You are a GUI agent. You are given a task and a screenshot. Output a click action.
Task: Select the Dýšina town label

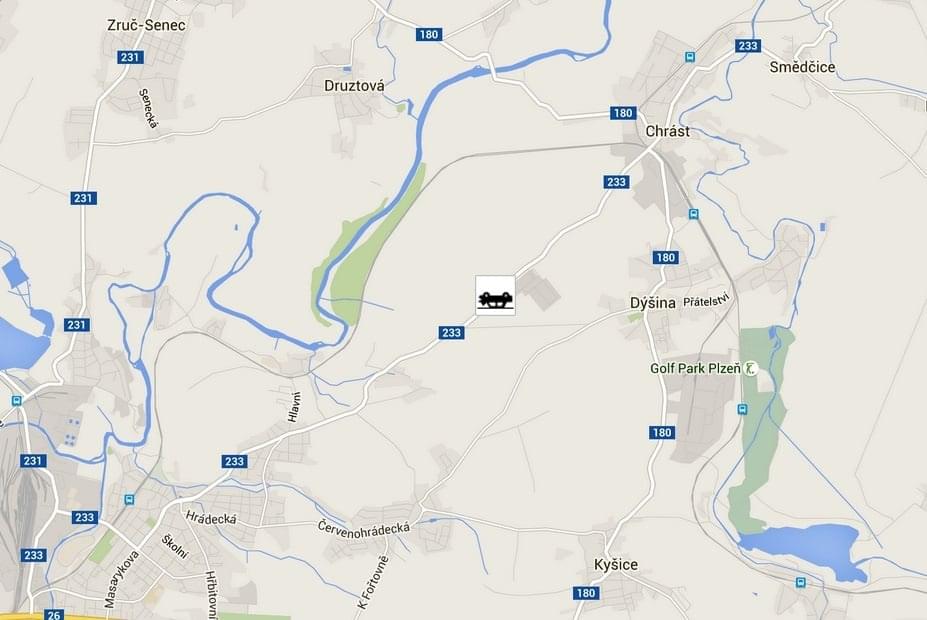tap(653, 303)
